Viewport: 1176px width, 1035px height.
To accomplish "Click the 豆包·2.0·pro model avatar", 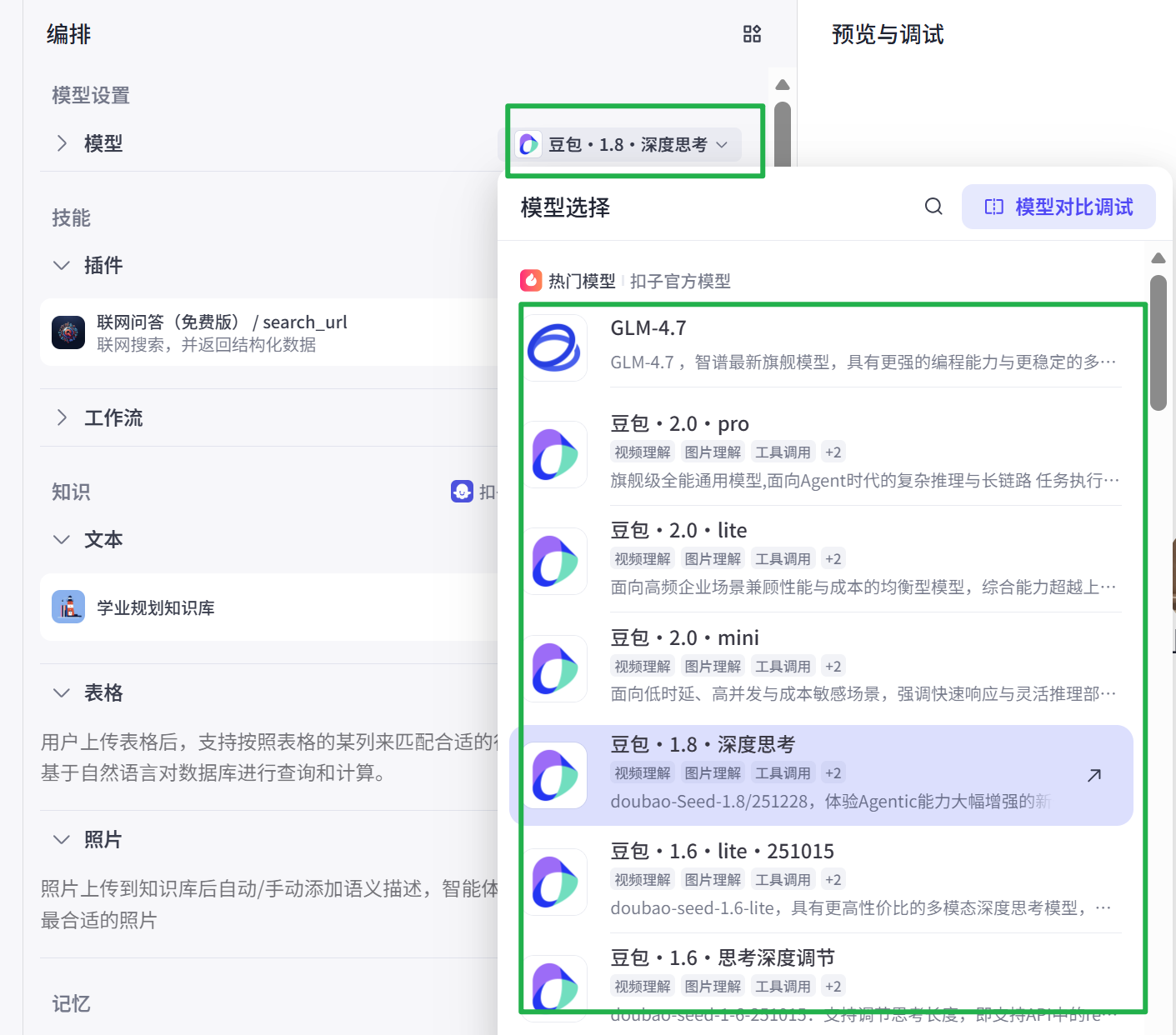I will click(x=555, y=454).
